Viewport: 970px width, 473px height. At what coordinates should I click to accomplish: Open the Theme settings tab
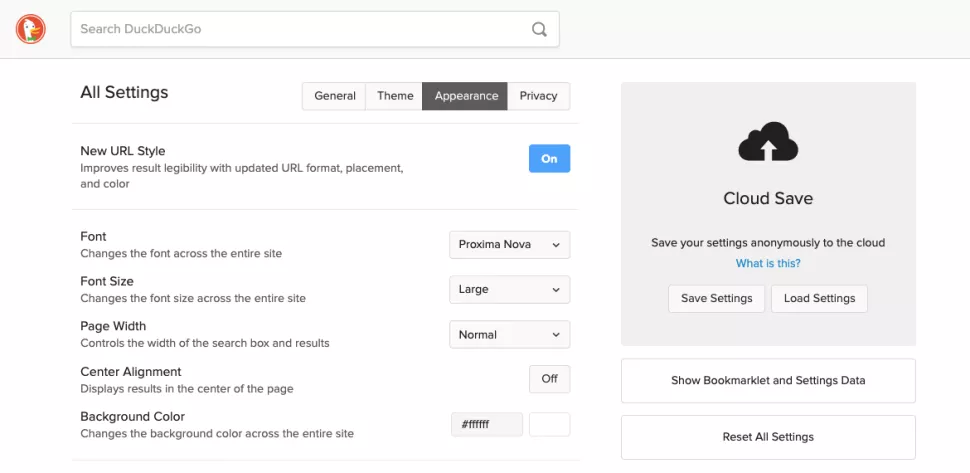click(395, 96)
